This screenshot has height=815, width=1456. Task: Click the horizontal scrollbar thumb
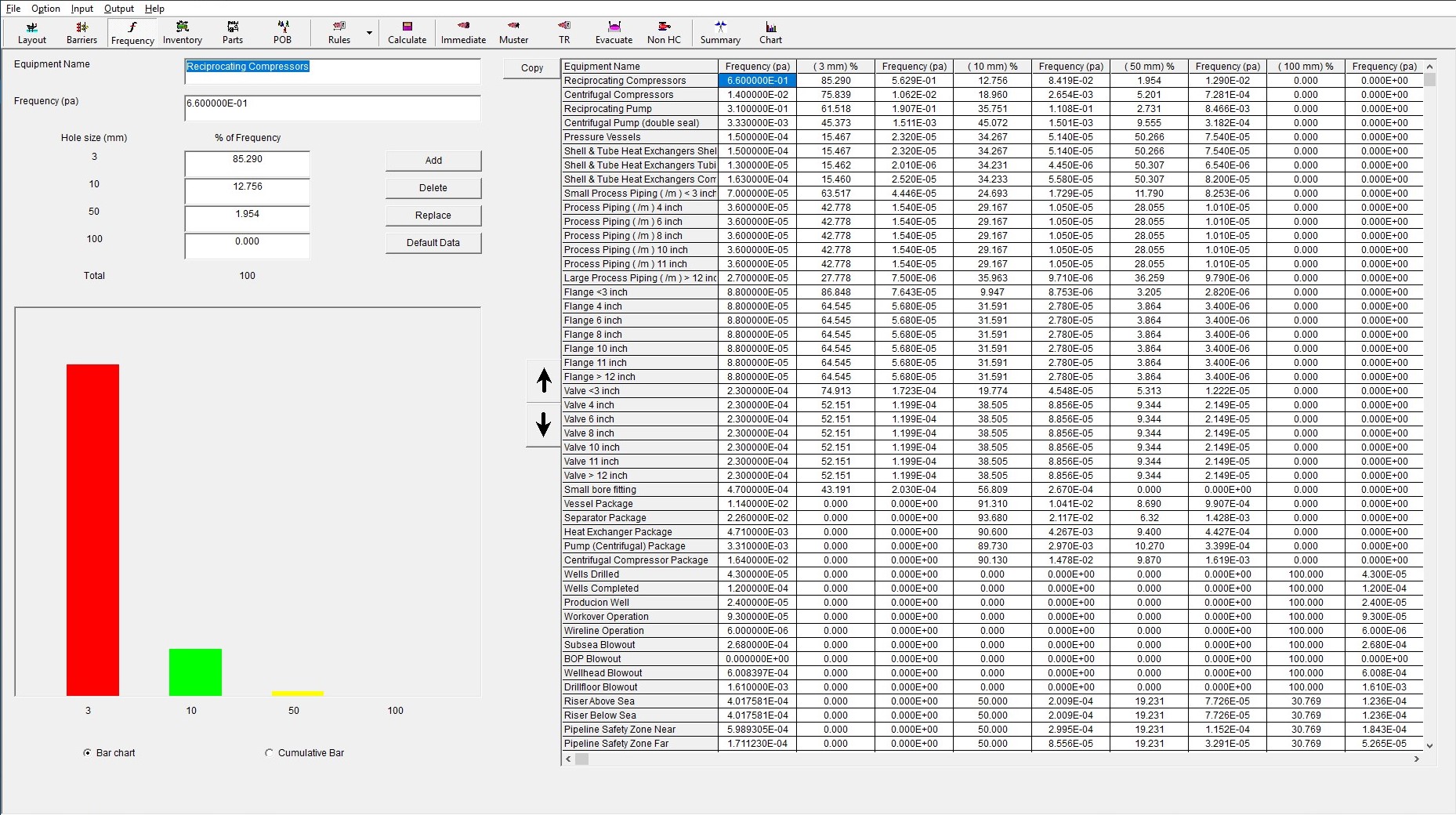click(x=582, y=759)
